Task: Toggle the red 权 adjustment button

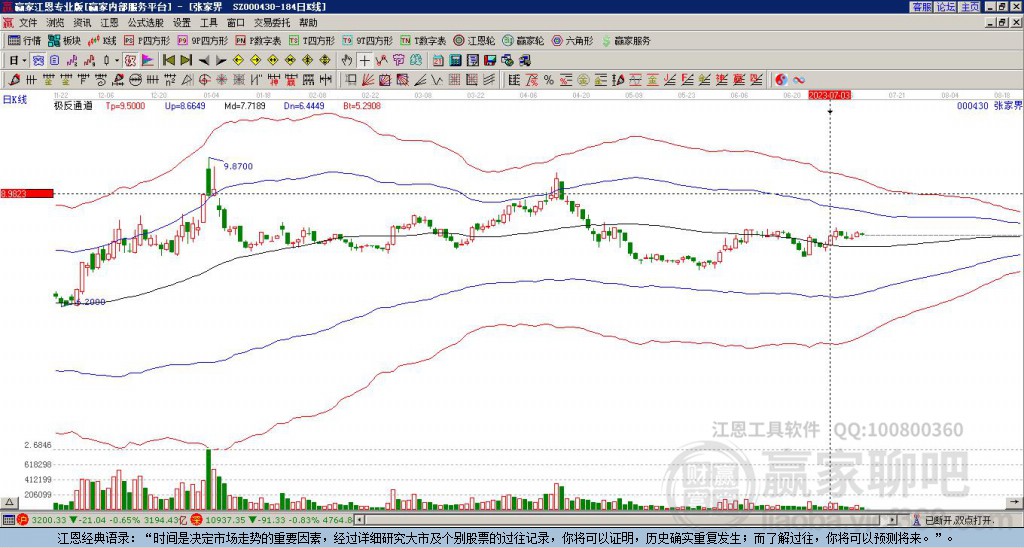Action: pos(130,61)
